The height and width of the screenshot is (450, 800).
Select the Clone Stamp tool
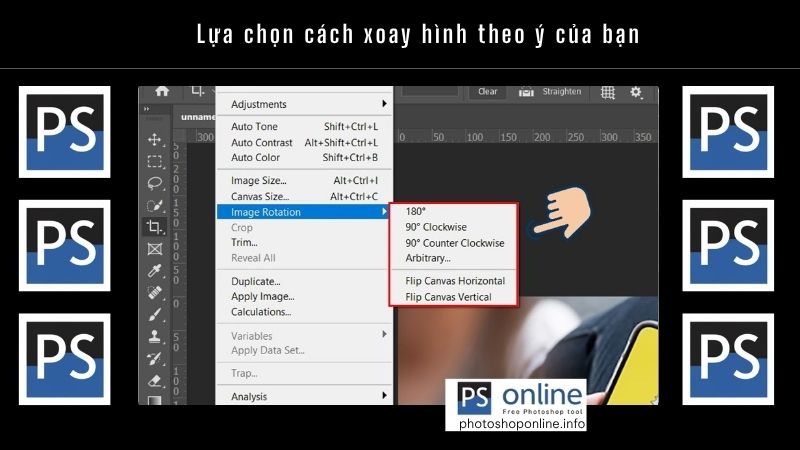coord(155,336)
